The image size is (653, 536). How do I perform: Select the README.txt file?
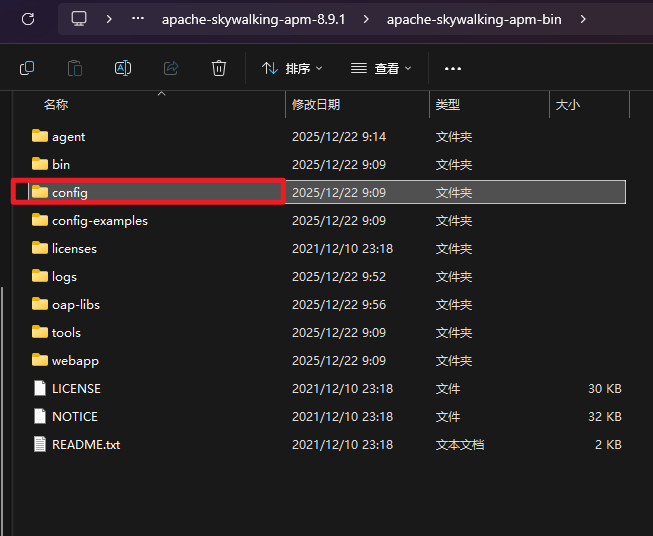pos(85,444)
